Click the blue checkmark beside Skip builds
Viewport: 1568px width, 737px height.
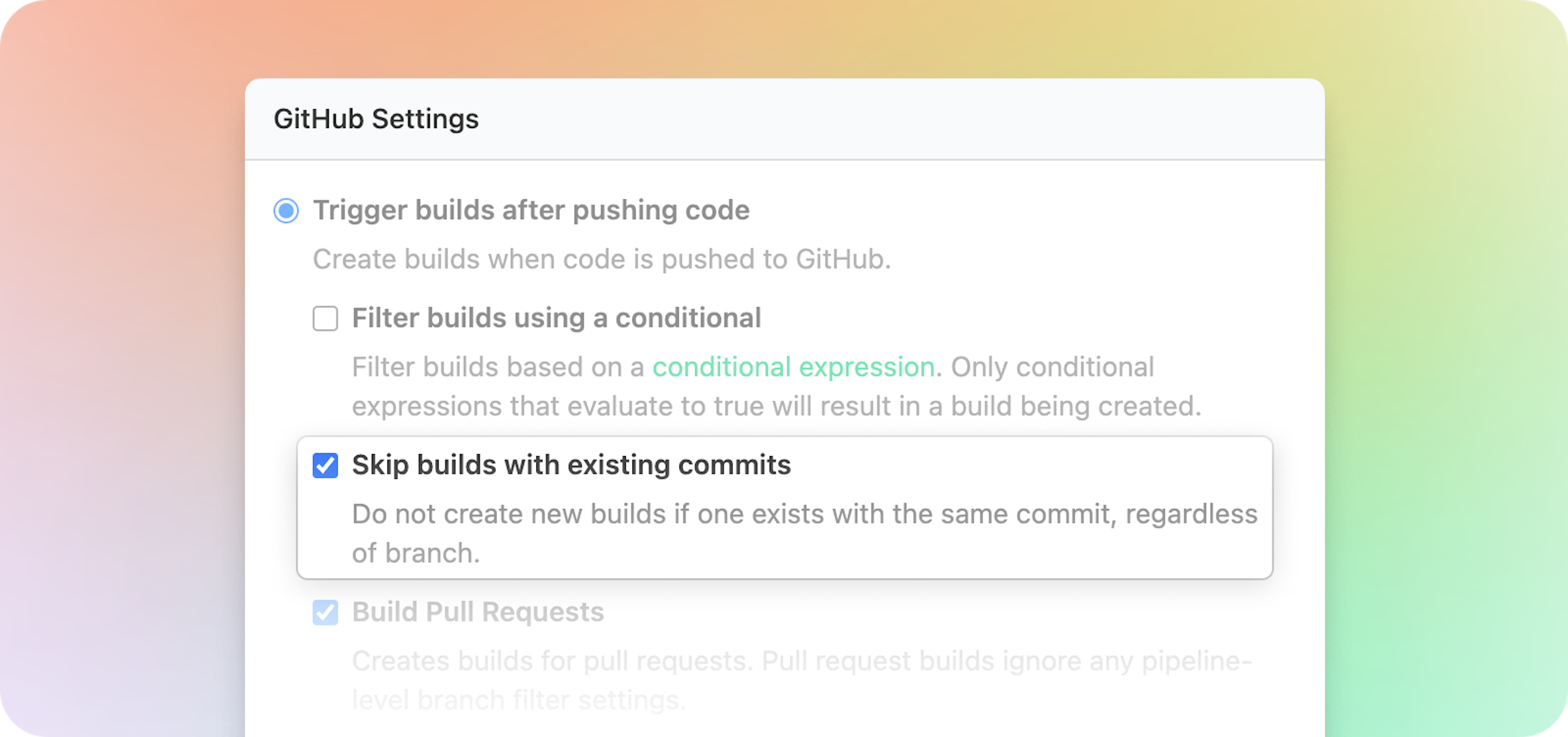(325, 465)
